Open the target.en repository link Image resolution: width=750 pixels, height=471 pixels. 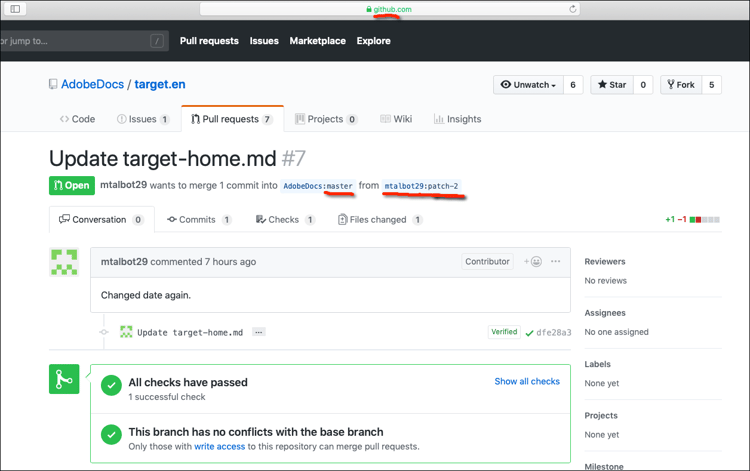click(160, 84)
